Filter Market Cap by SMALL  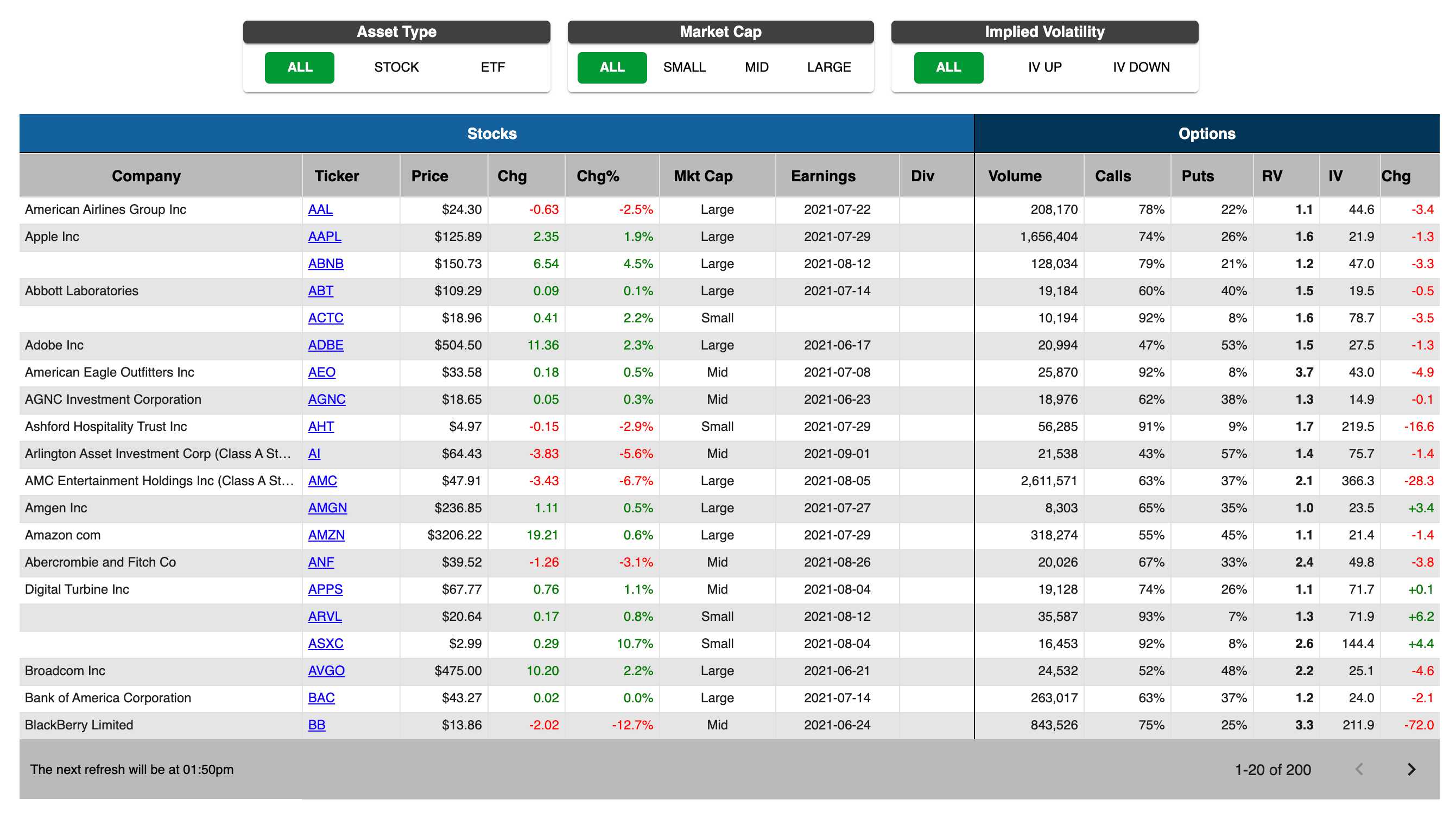point(685,67)
